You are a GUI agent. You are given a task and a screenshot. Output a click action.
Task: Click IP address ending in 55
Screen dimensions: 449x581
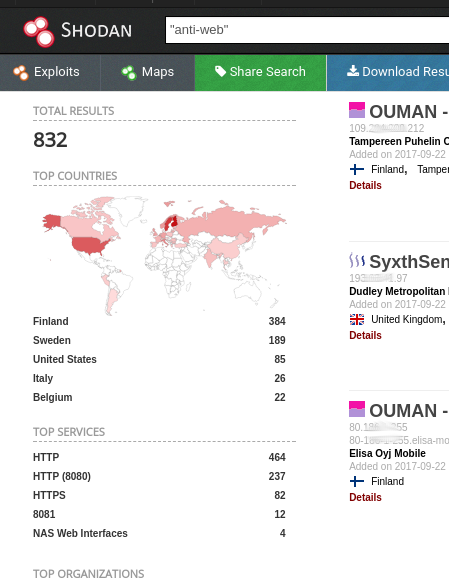378,427
